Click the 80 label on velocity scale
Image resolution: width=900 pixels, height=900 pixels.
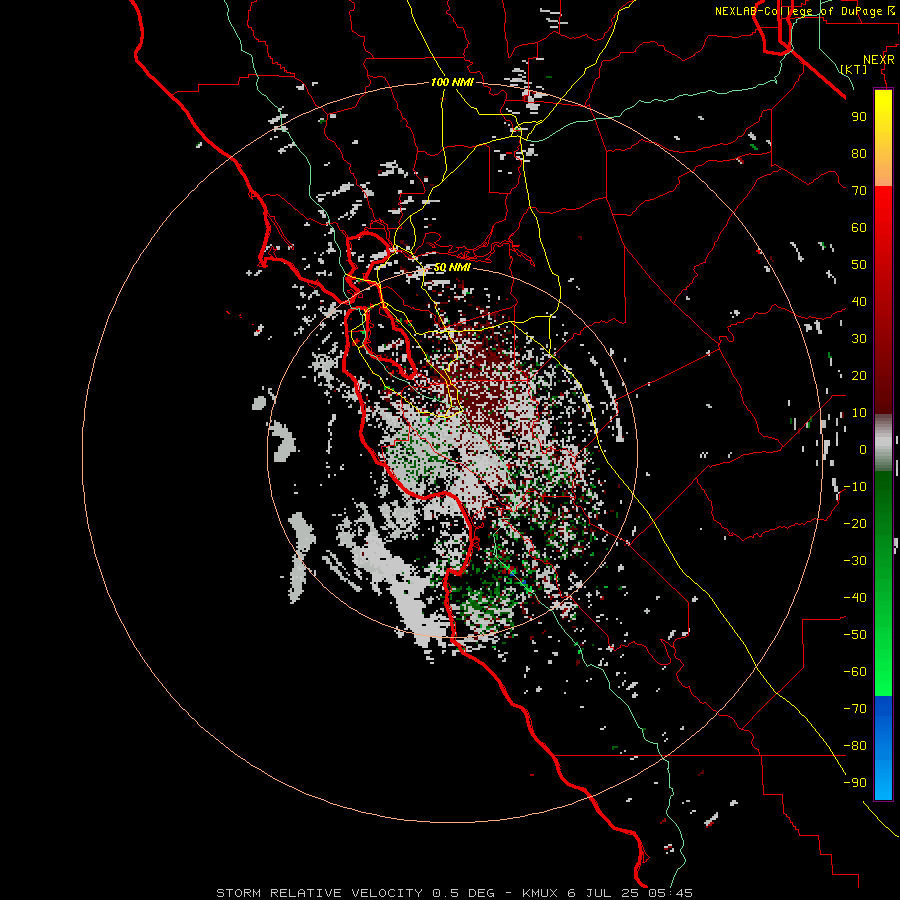[859, 154]
